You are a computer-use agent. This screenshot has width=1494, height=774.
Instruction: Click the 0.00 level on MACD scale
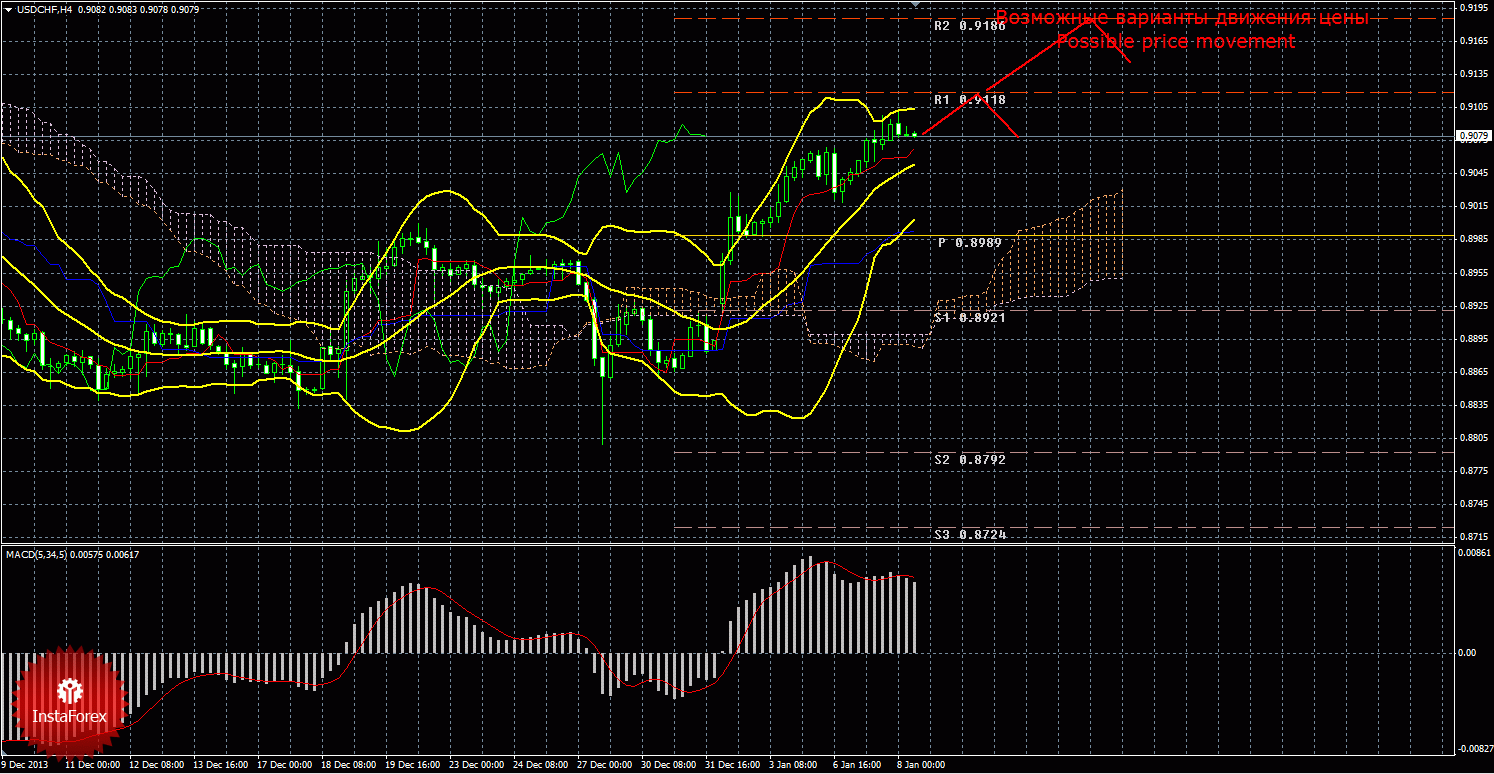pos(1465,653)
